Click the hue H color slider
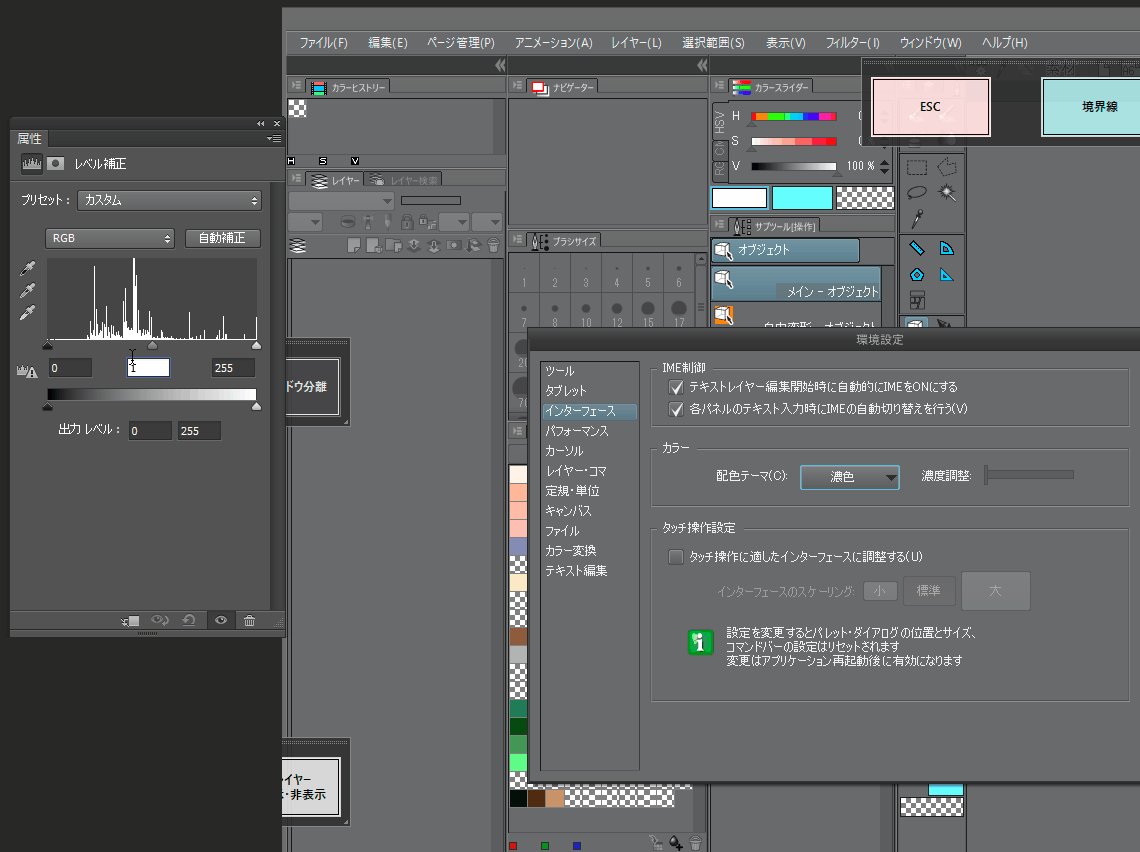Image resolution: width=1140 pixels, height=852 pixels. pos(793,116)
